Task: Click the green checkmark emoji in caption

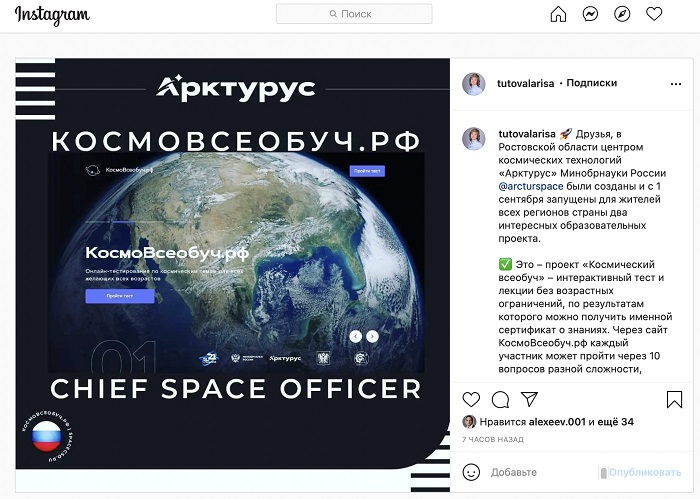Action: click(x=505, y=264)
